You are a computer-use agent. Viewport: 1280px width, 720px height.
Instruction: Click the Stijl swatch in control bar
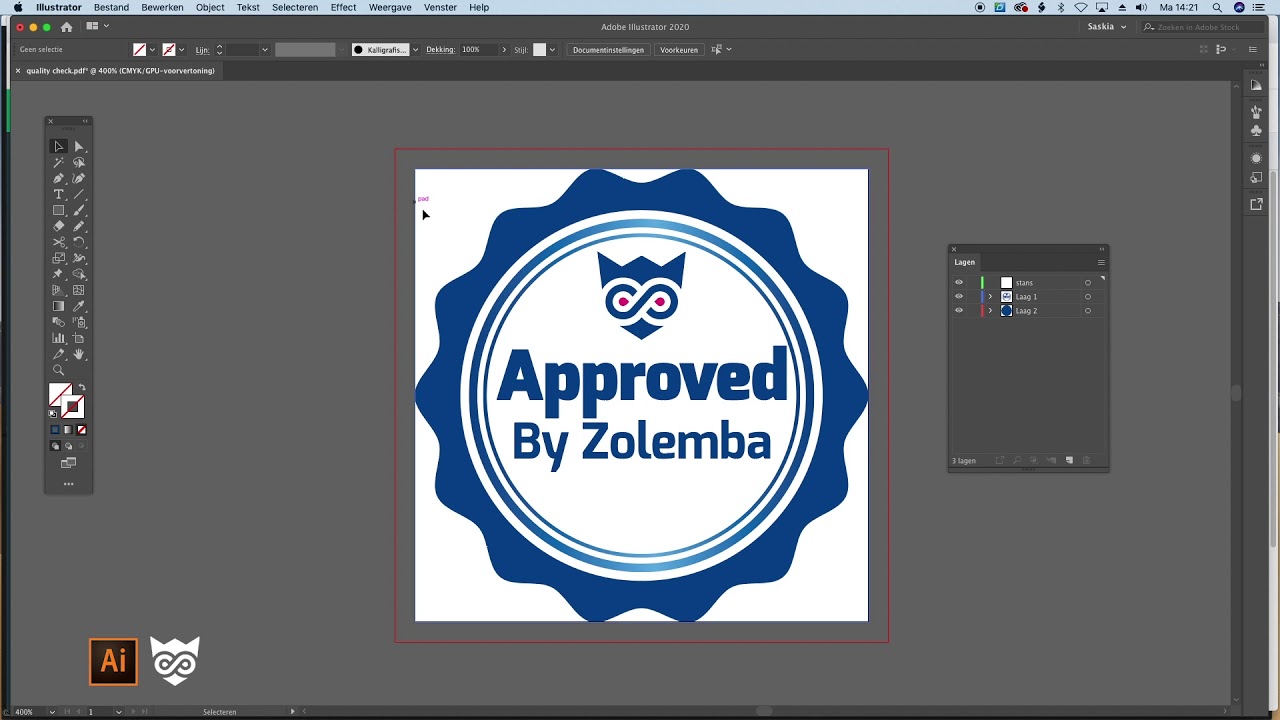pyautogui.click(x=539, y=50)
